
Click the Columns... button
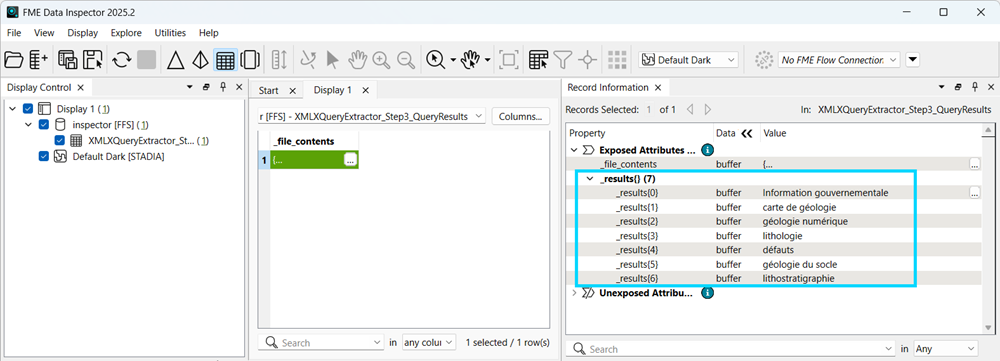point(520,117)
